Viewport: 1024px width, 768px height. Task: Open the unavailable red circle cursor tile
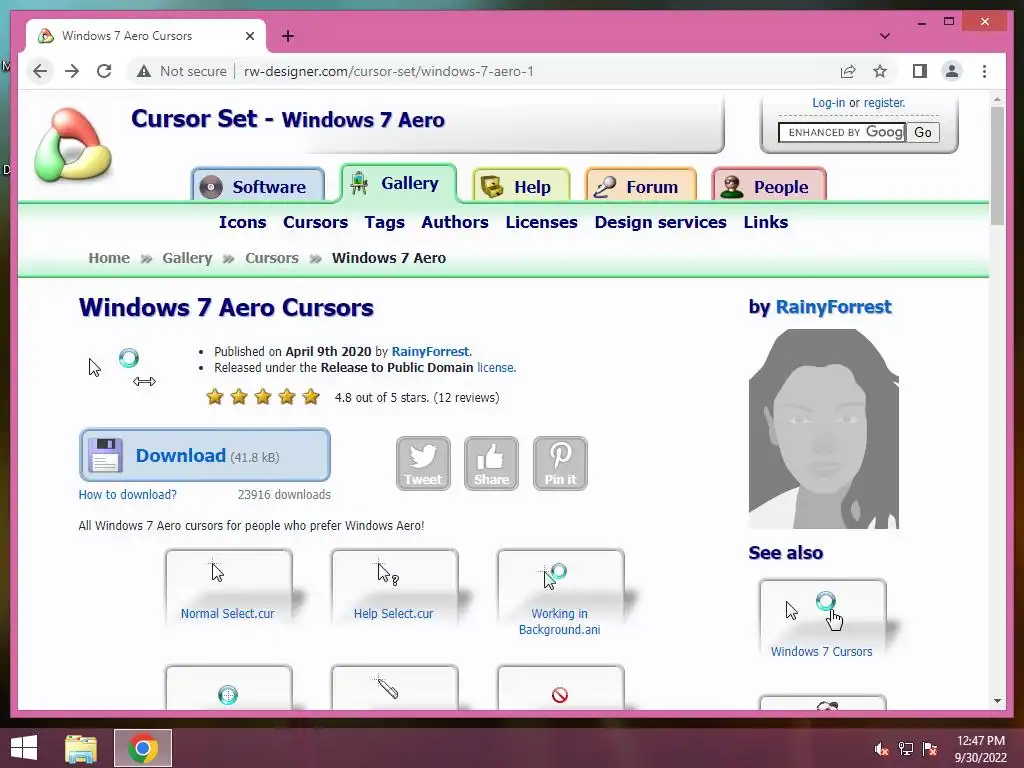[560, 688]
